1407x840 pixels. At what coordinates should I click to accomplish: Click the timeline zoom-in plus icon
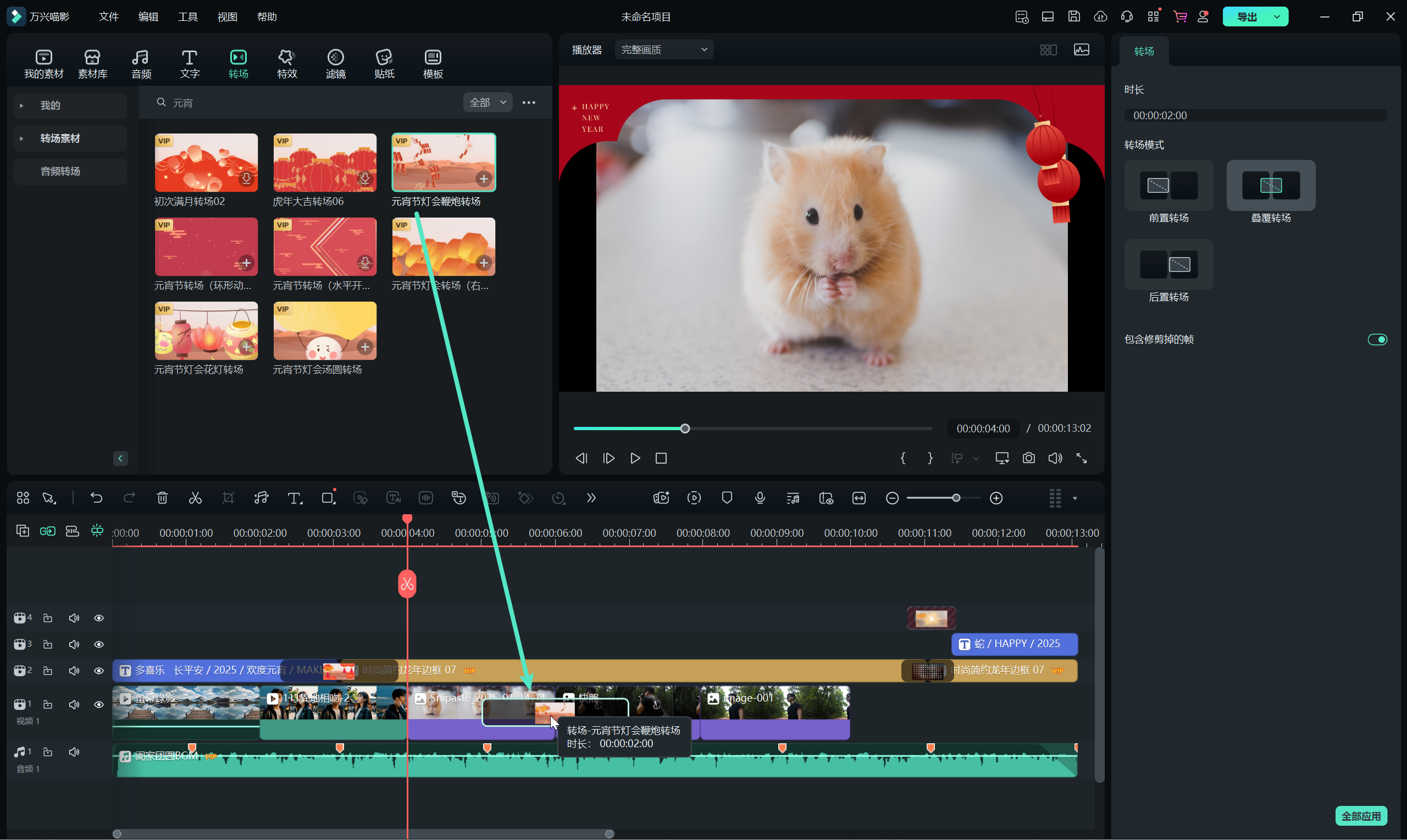coord(996,498)
